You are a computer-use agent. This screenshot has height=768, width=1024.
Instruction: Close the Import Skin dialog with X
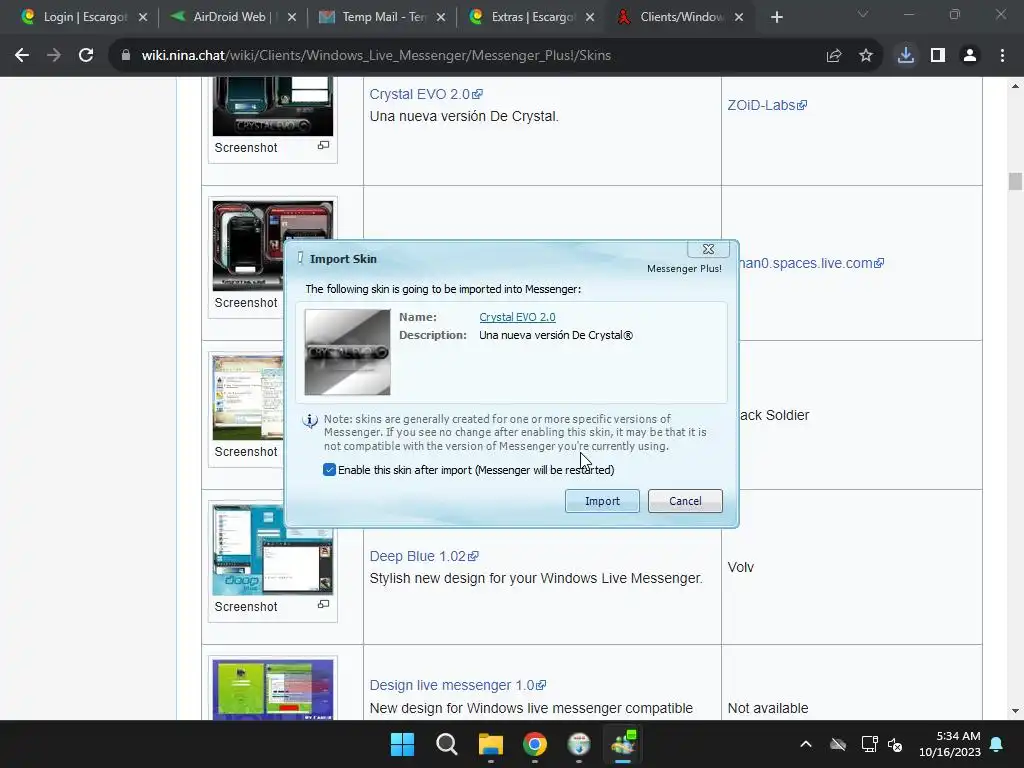click(708, 249)
